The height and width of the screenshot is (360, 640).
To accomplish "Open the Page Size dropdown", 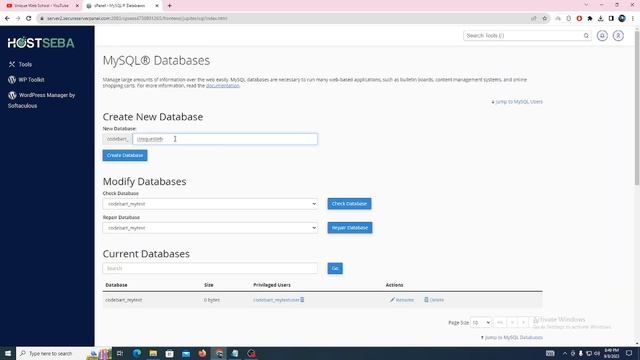I will point(481,322).
